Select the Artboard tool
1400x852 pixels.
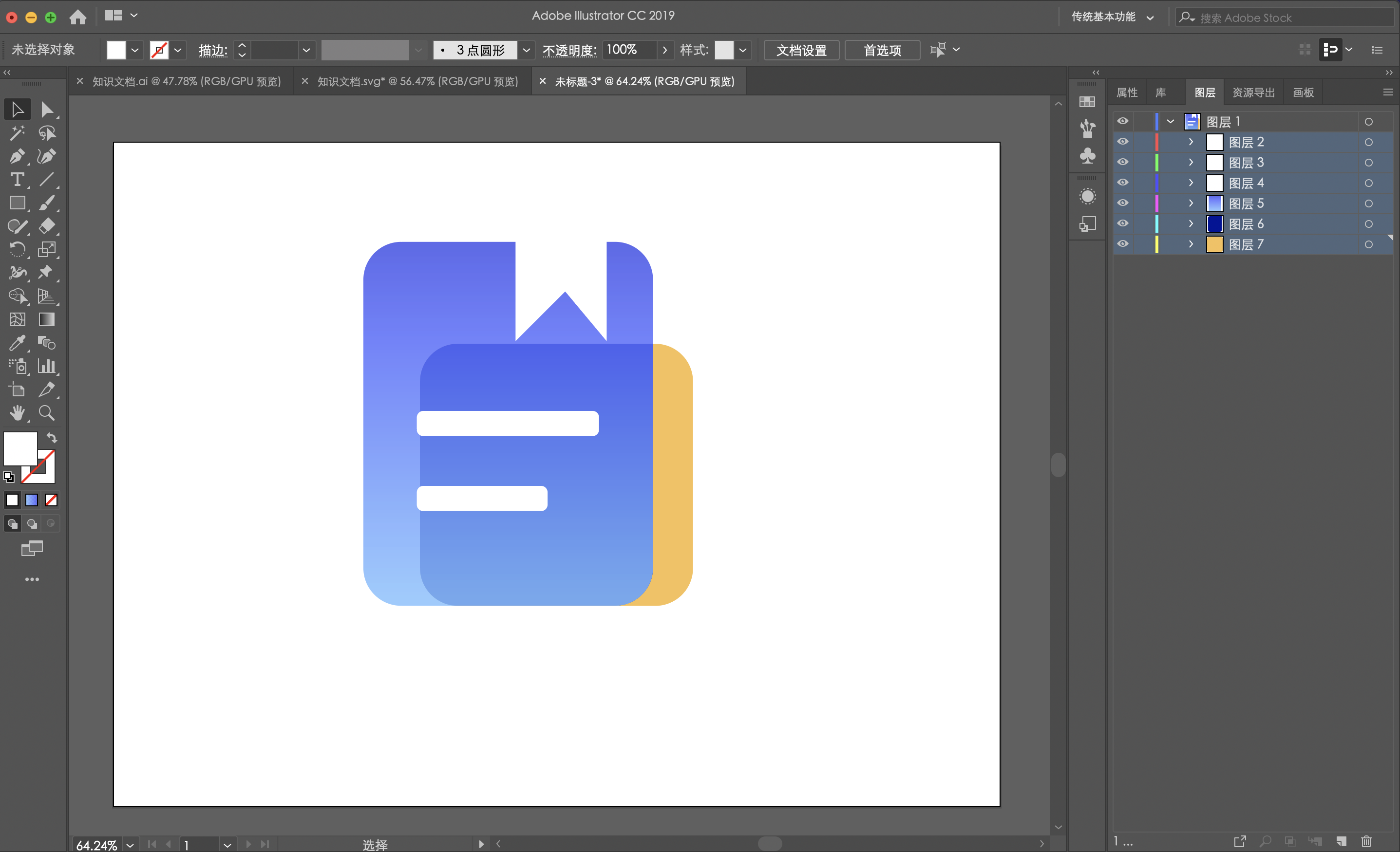[17, 389]
